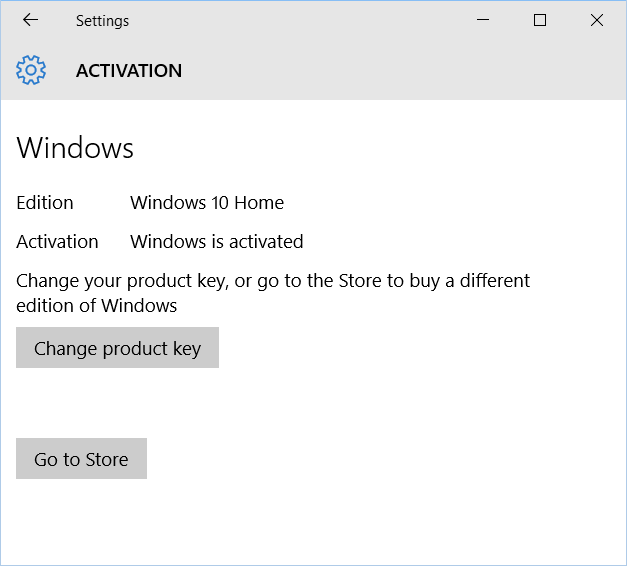The image size is (627, 566).
Task: Maximize the Settings window
Action: click(x=540, y=20)
